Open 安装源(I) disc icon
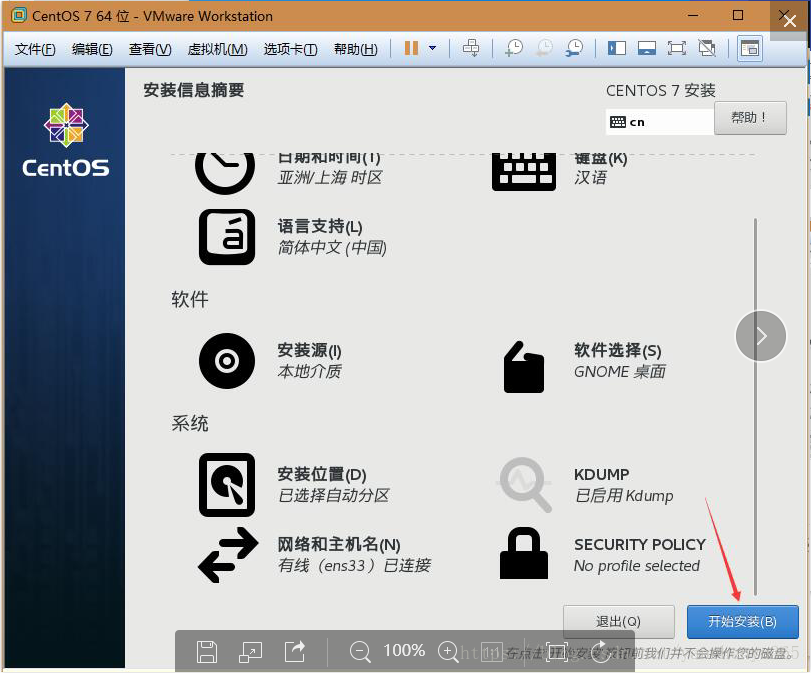811x673 pixels. tap(227, 361)
